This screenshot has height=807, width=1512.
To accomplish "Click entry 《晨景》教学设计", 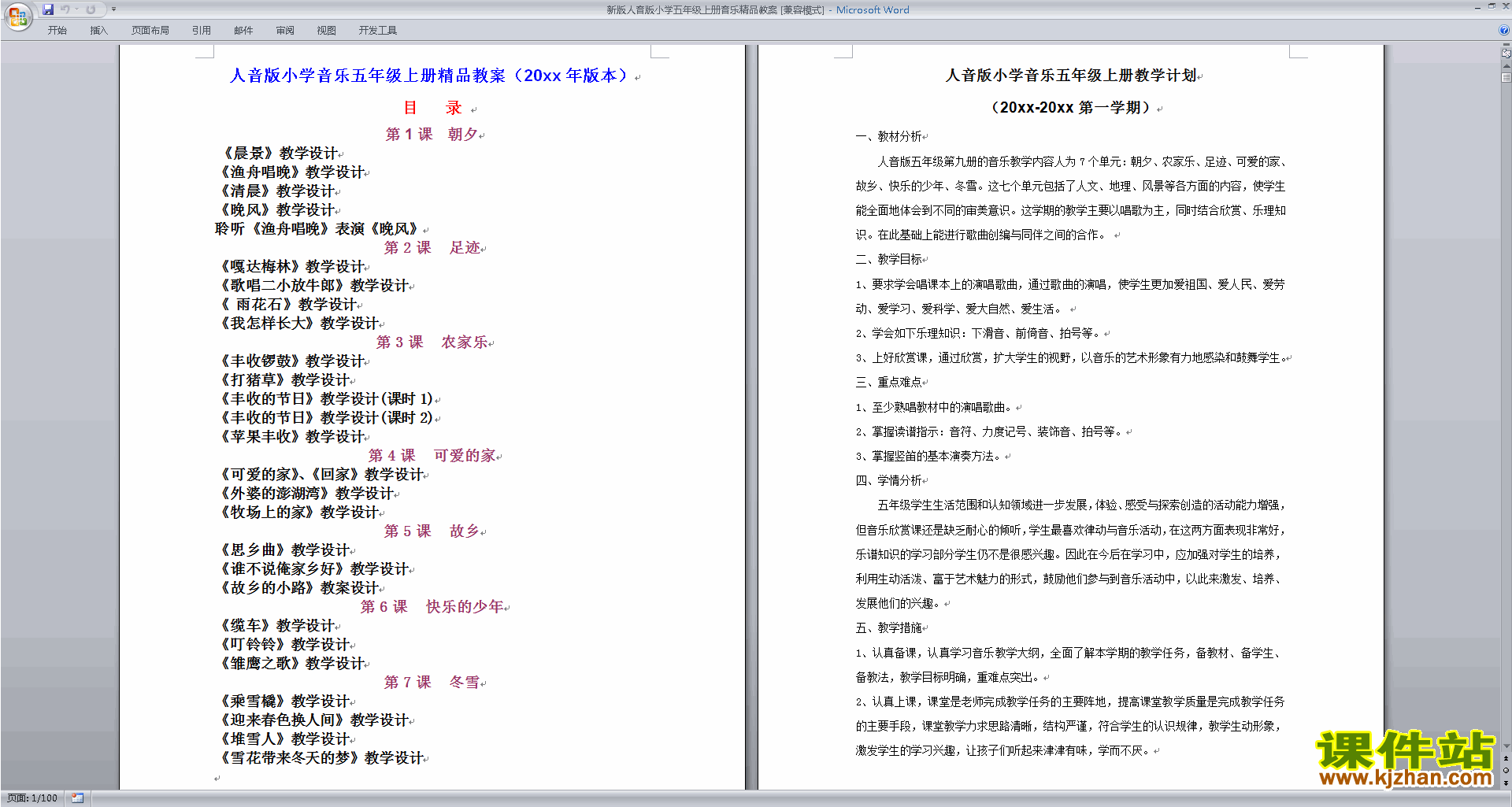I will (279, 154).
